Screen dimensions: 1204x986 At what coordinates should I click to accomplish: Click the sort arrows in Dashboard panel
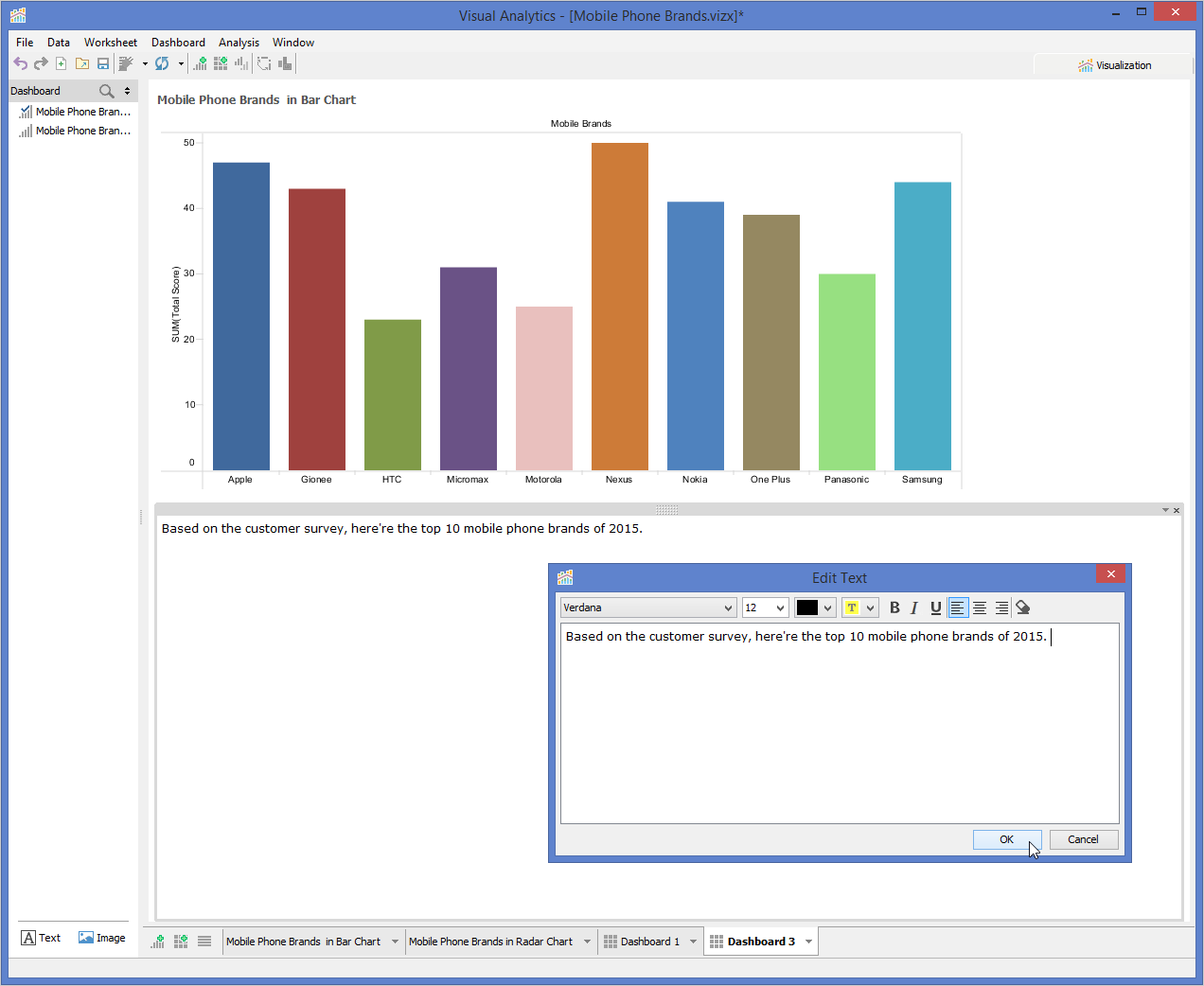coord(128,91)
